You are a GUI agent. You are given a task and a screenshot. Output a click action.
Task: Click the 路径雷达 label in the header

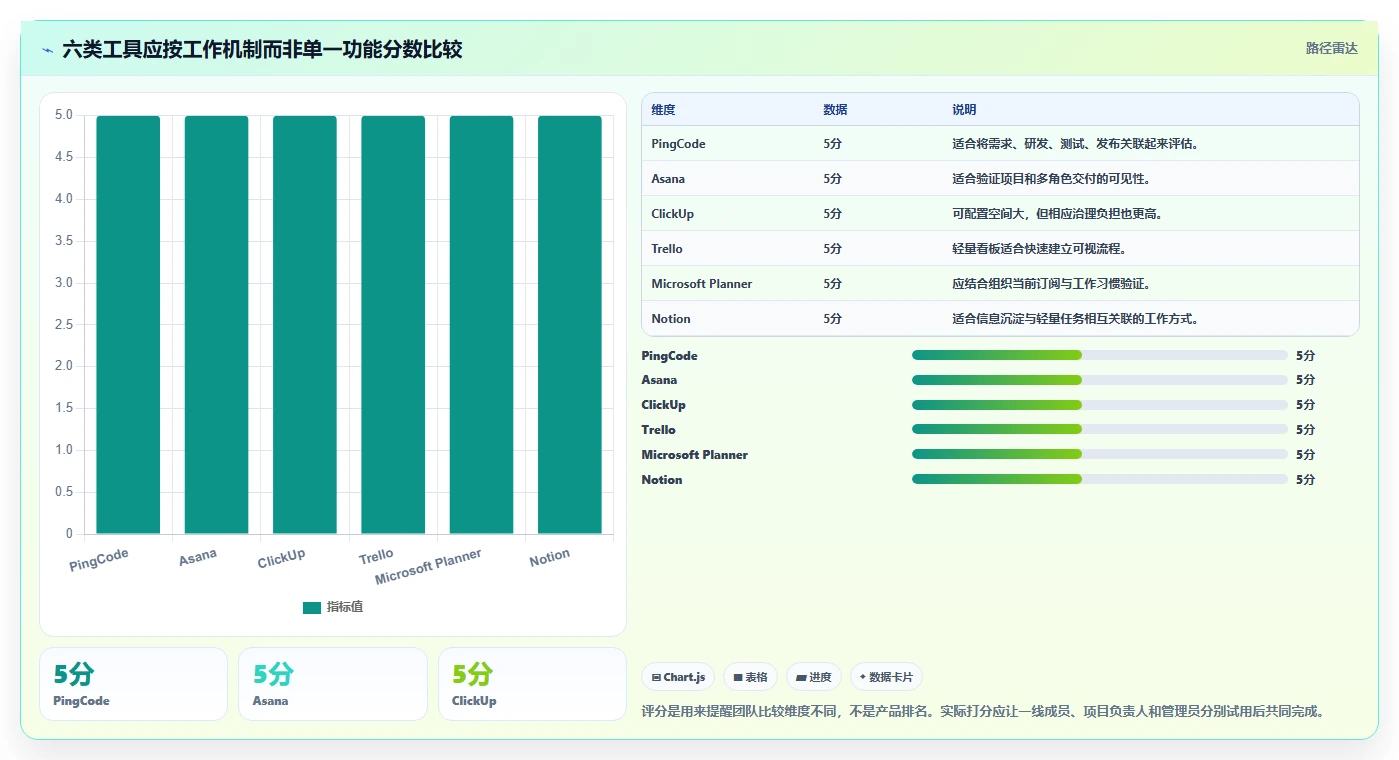pos(1331,48)
